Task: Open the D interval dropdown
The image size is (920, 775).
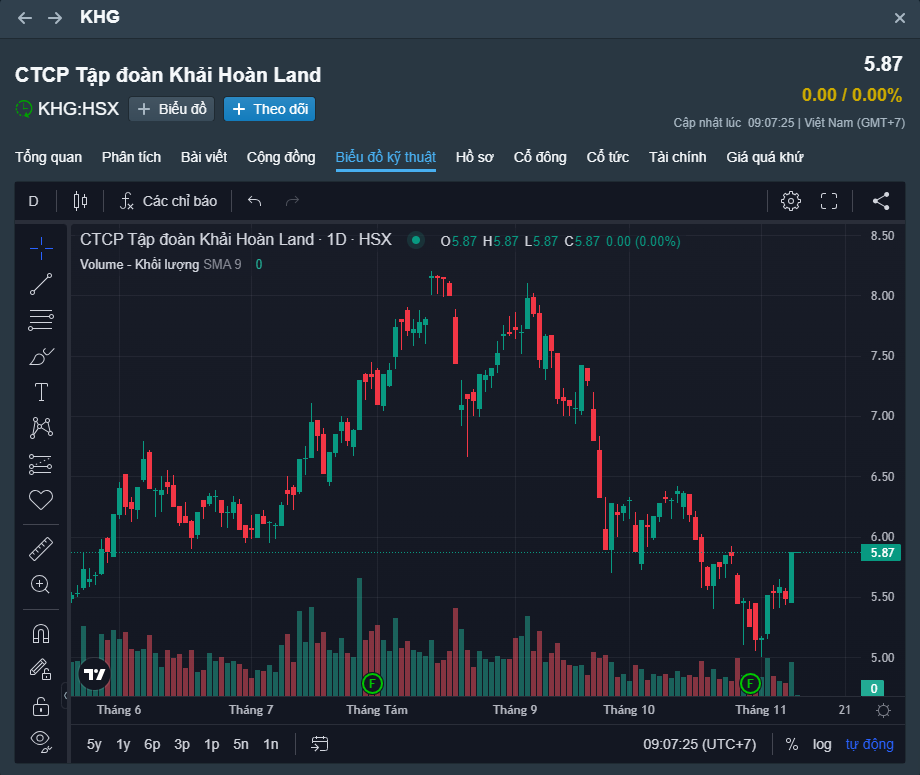Action: [x=33, y=201]
